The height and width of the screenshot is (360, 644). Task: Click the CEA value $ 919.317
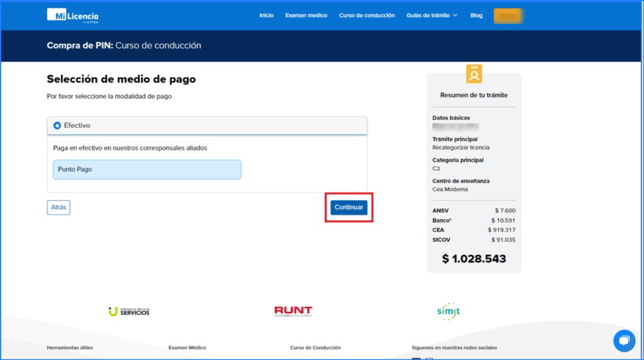[x=501, y=230]
